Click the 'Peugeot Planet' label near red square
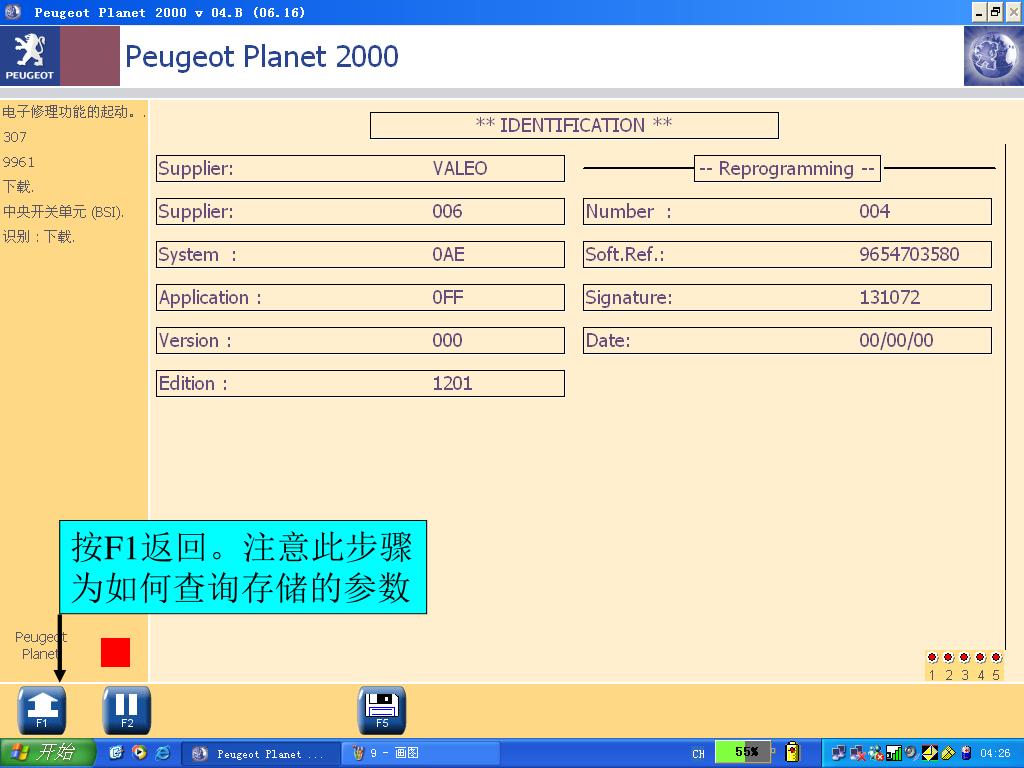The height and width of the screenshot is (768, 1024). tap(40, 645)
